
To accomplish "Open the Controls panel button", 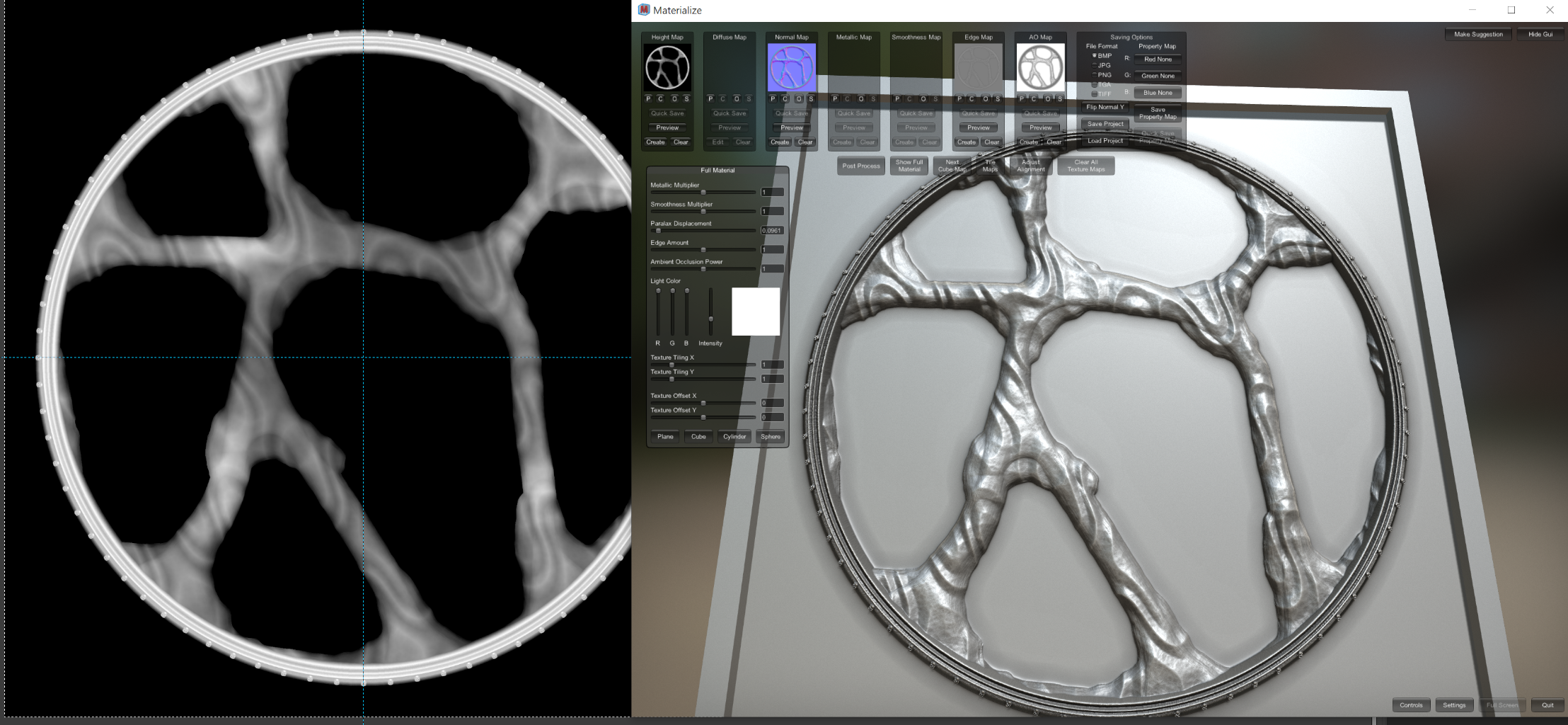I will (x=1411, y=705).
